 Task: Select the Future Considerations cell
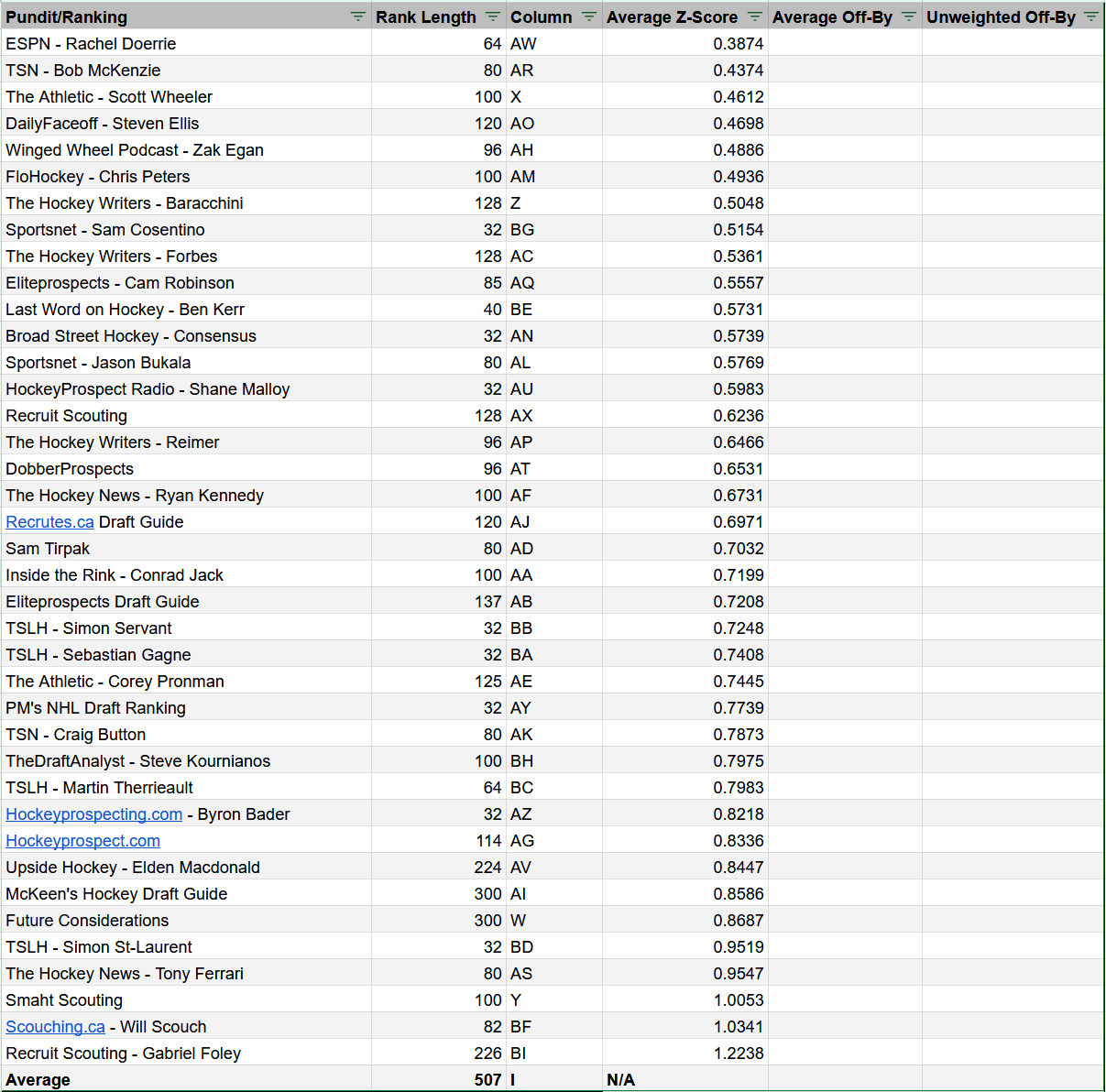(186, 920)
